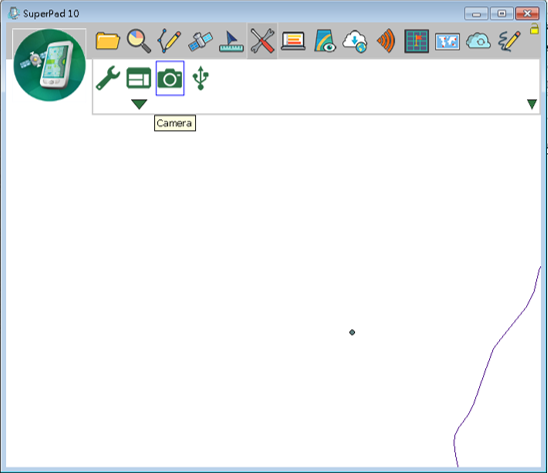
Task: Click the crossed wrench and screwdriver icon
Action: click(262, 41)
